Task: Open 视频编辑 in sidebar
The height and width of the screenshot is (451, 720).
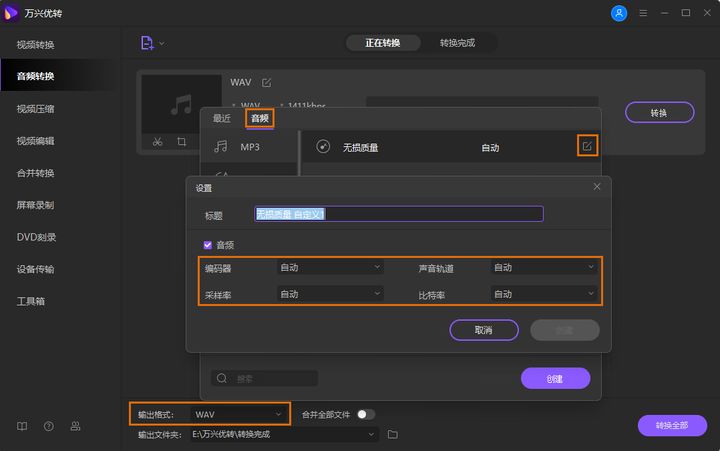Action: [36, 141]
